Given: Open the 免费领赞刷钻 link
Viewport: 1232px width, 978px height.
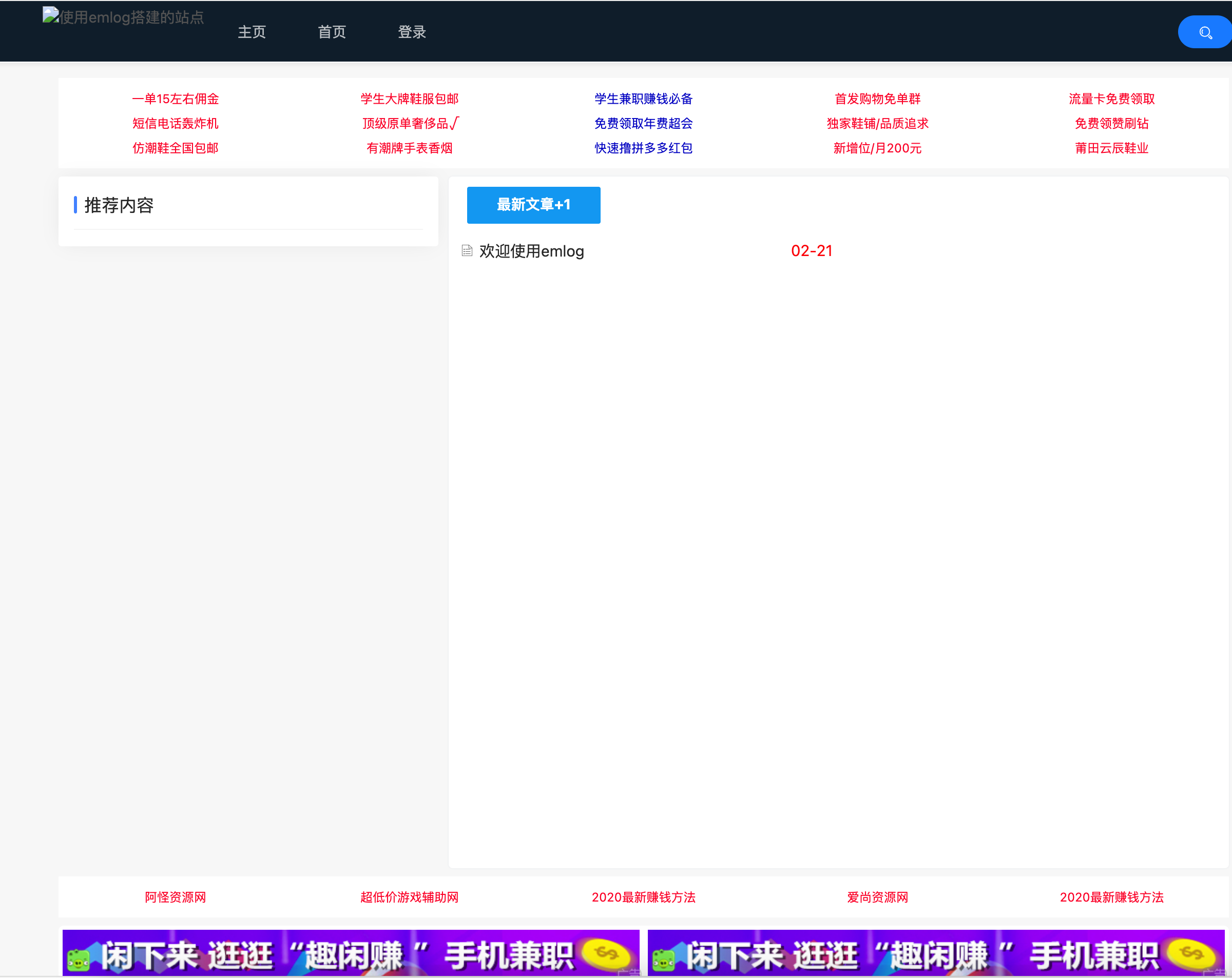Looking at the screenshot, I should tap(1112, 123).
